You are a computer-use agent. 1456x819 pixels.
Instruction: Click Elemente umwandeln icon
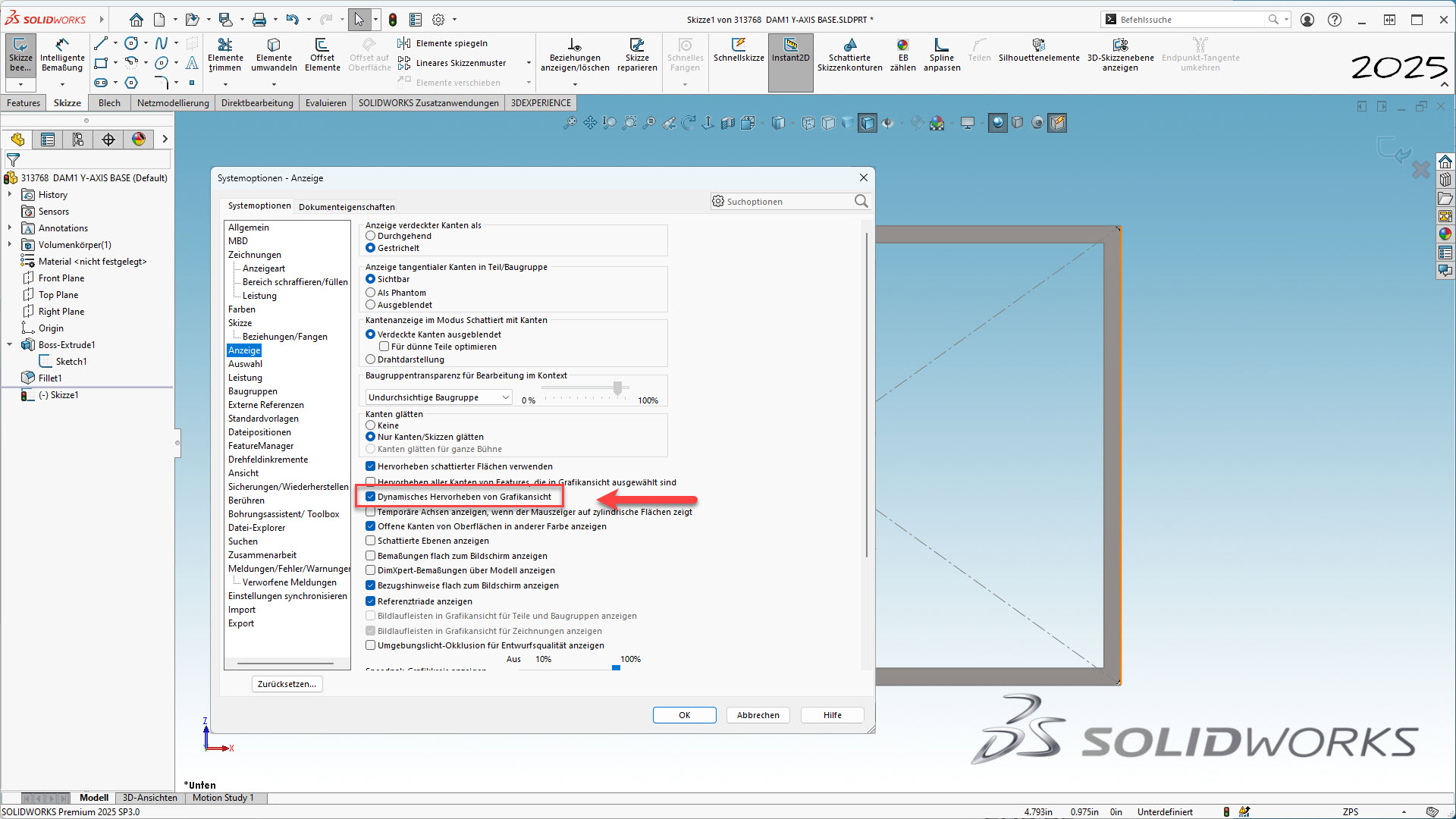tap(274, 54)
